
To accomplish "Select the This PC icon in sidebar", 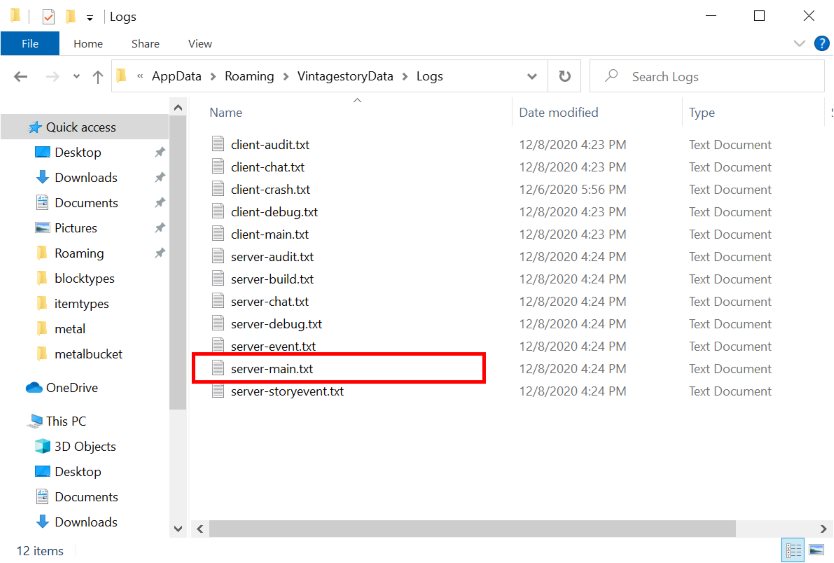I will click(38, 421).
